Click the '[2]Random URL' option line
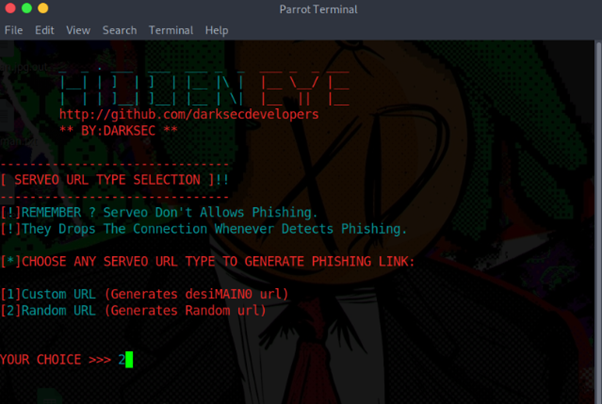 click(x=133, y=310)
